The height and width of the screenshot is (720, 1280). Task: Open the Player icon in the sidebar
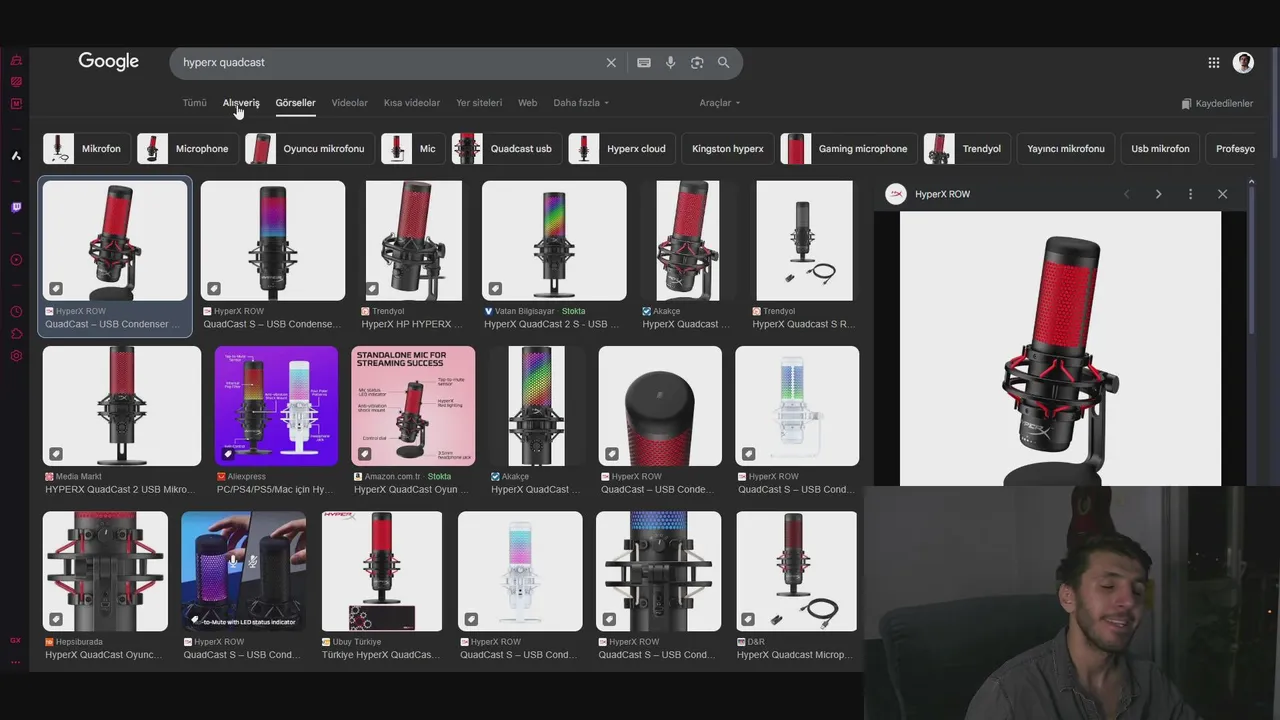(x=16, y=260)
